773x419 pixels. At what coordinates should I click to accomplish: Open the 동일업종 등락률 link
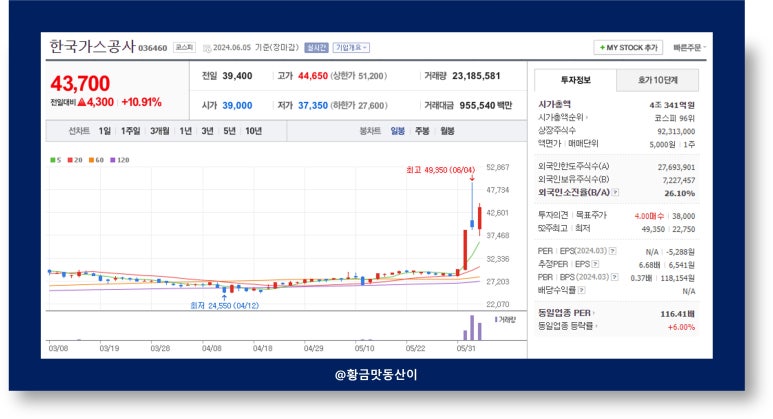(567, 326)
